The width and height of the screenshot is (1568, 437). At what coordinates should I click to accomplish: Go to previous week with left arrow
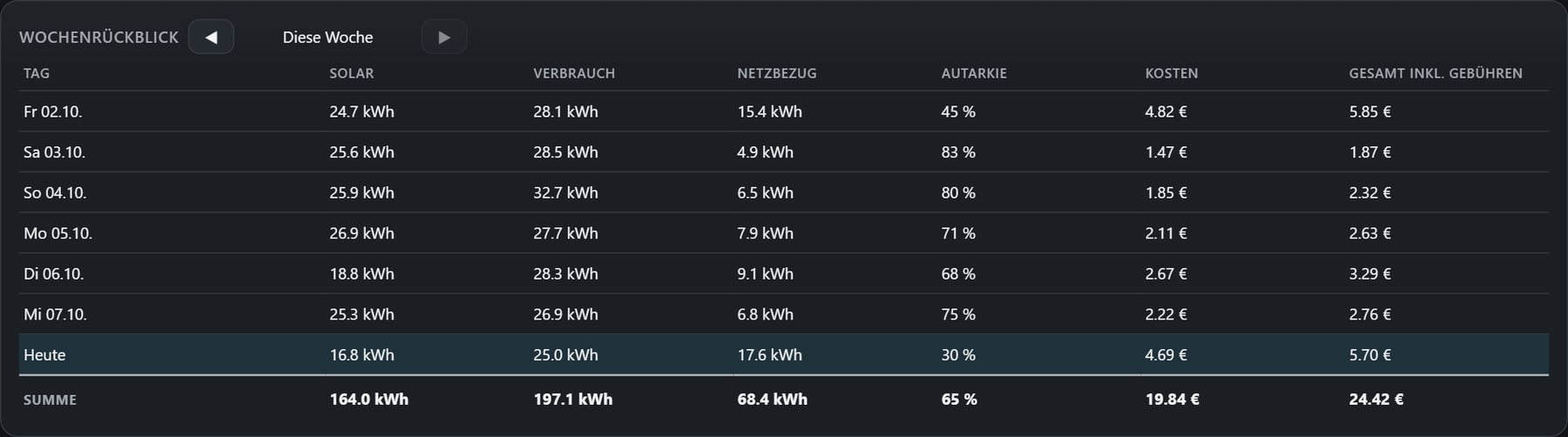[211, 37]
